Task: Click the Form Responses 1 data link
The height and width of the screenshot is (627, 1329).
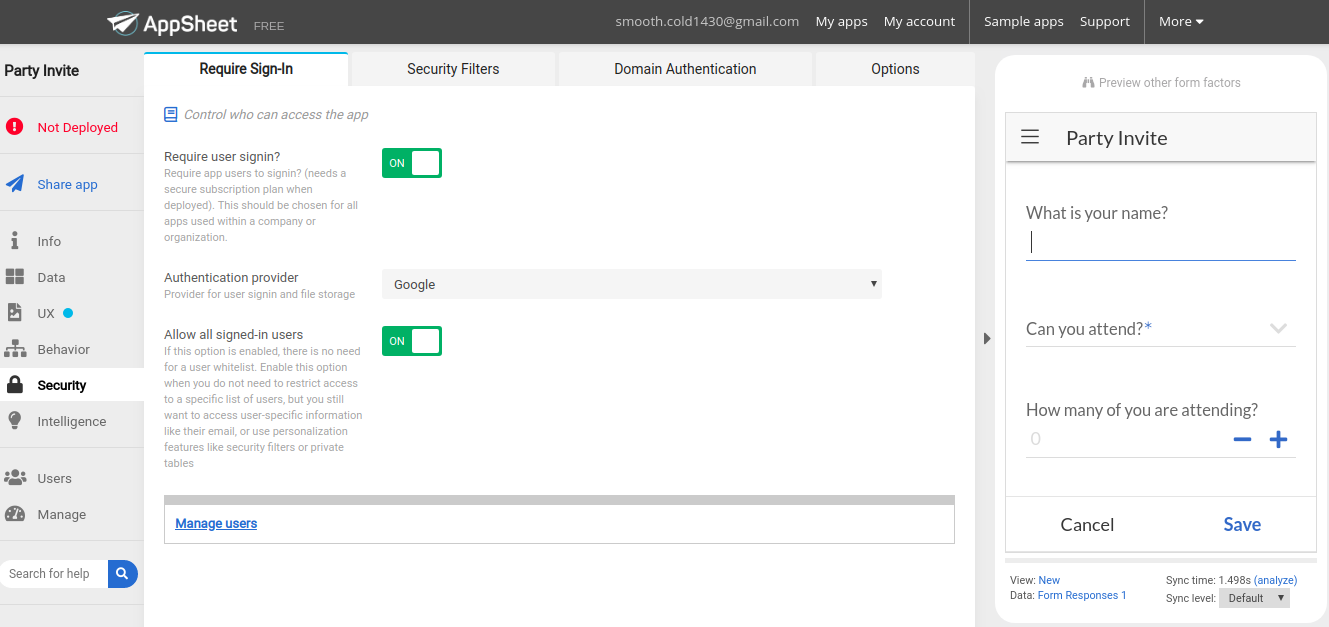Action: tap(1082, 595)
